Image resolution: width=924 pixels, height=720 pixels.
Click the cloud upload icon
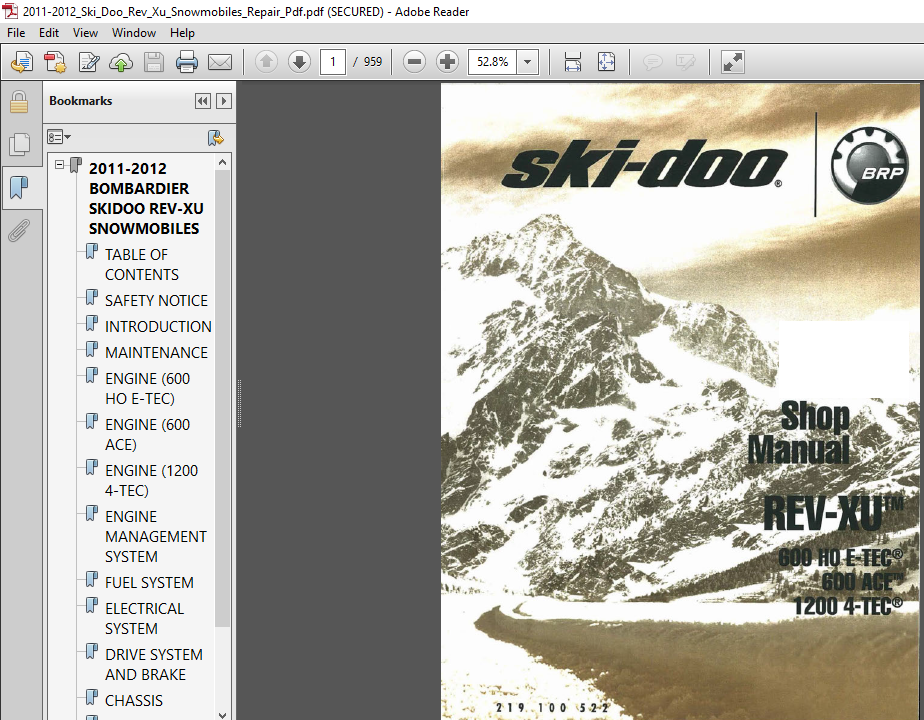[x=121, y=62]
